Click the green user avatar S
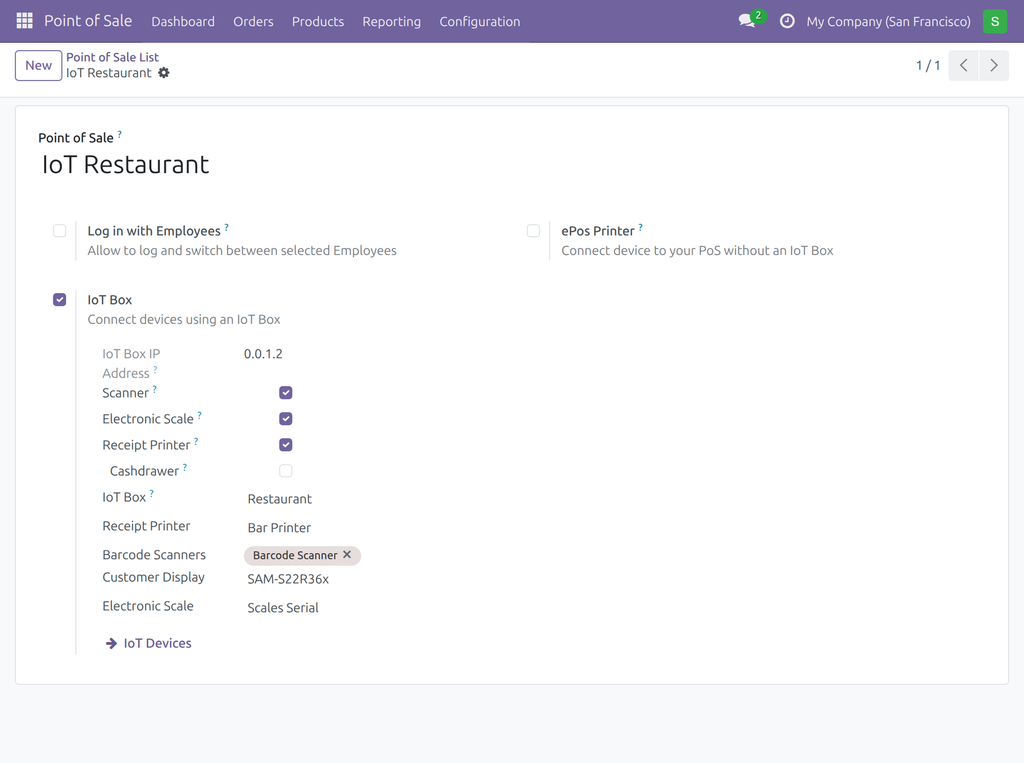Screen dimensions: 1024x763 coord(995,21)
